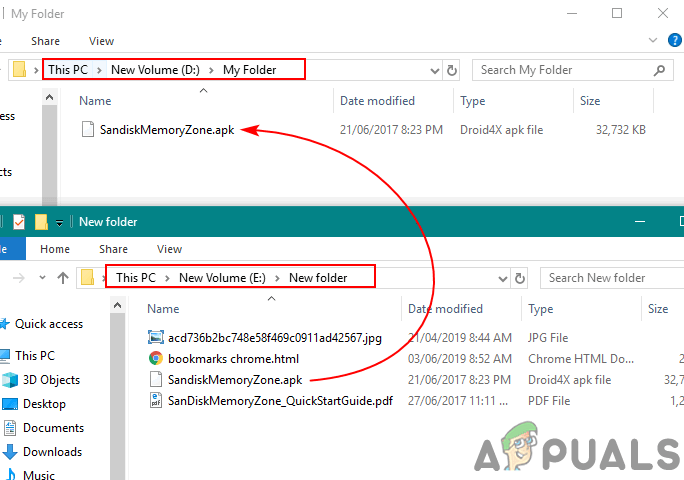Open View tab in New folder window

[169, 249]
